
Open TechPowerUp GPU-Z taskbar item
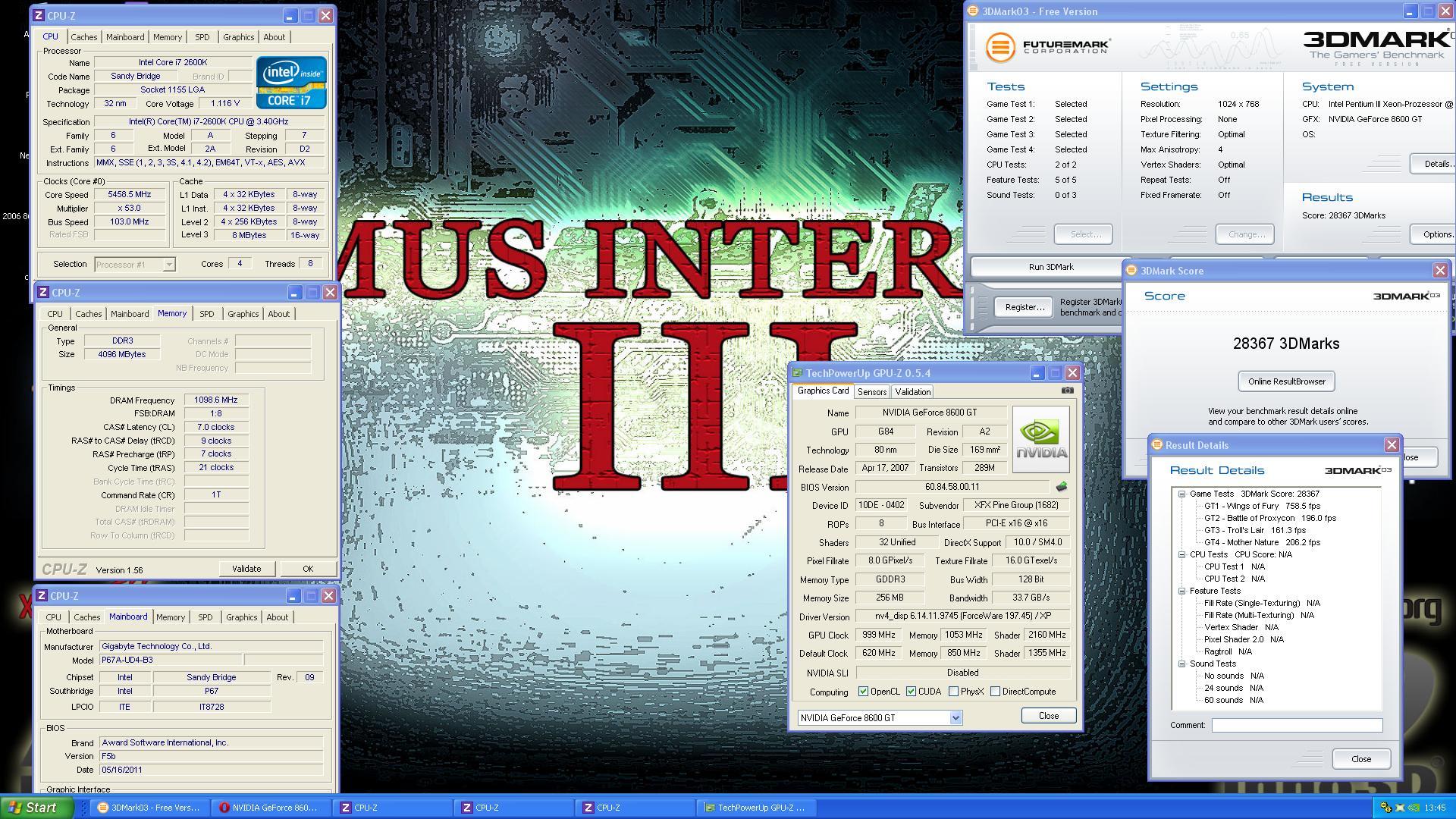[755, 808]
